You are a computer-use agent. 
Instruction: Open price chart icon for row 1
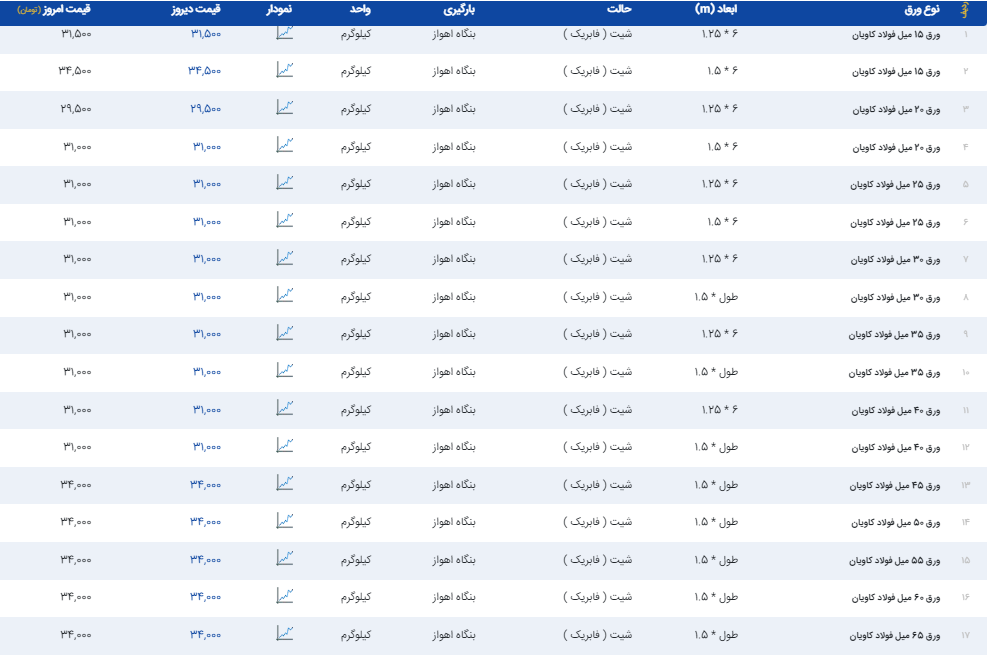(285, 32)
